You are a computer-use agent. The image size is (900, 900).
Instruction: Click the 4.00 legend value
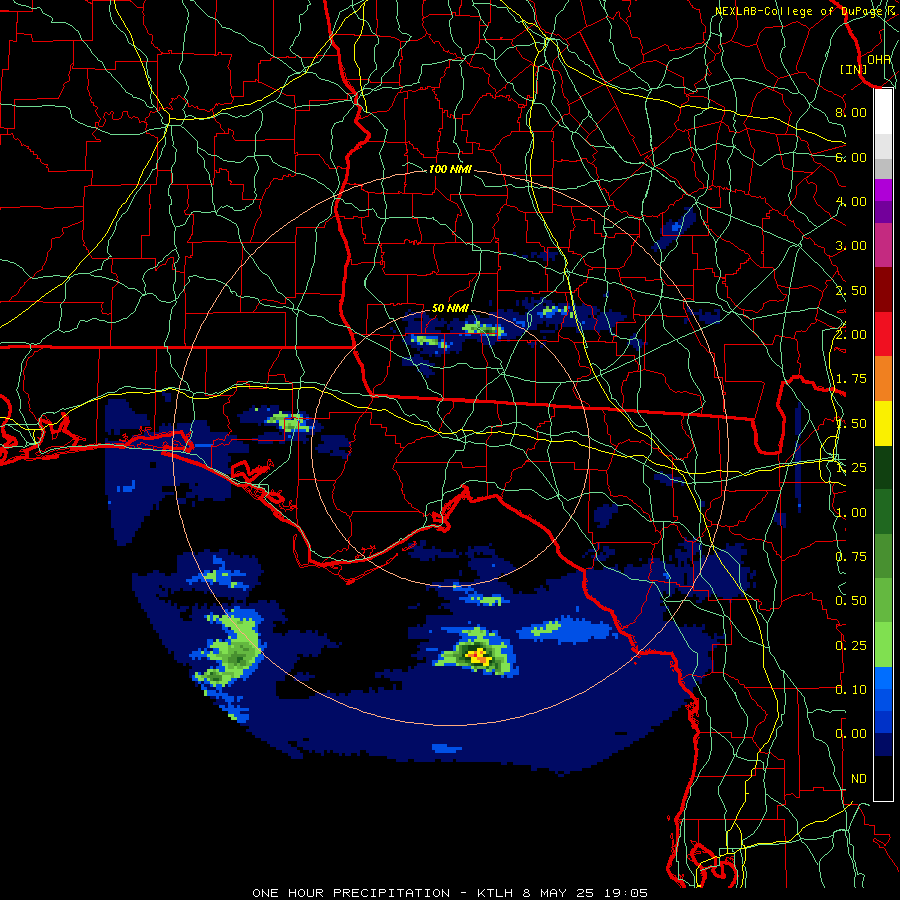click(851, 201)
